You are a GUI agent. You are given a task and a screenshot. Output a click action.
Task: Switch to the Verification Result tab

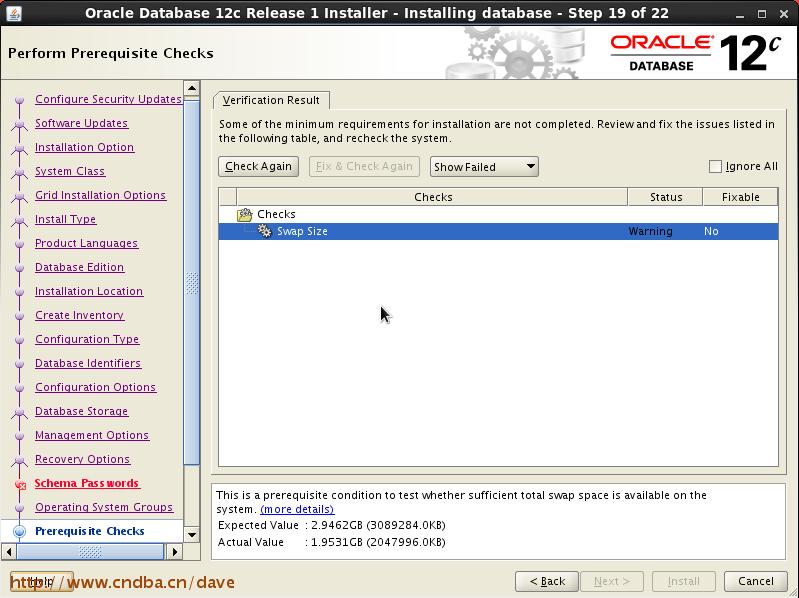pyautogui.click(x=271, y=100)
